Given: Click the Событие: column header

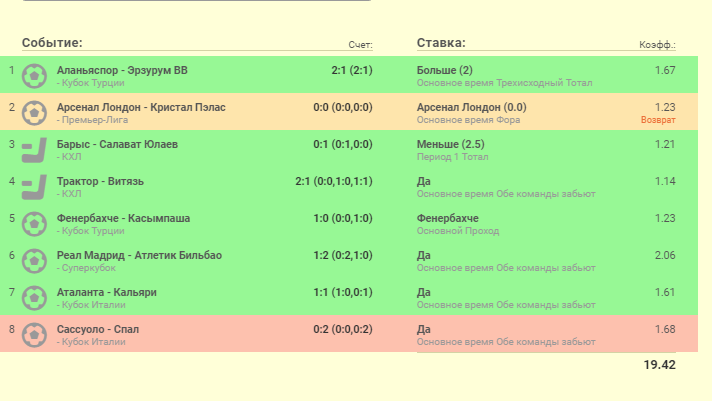Looking at the screenshot, I should tap(52, 43).
